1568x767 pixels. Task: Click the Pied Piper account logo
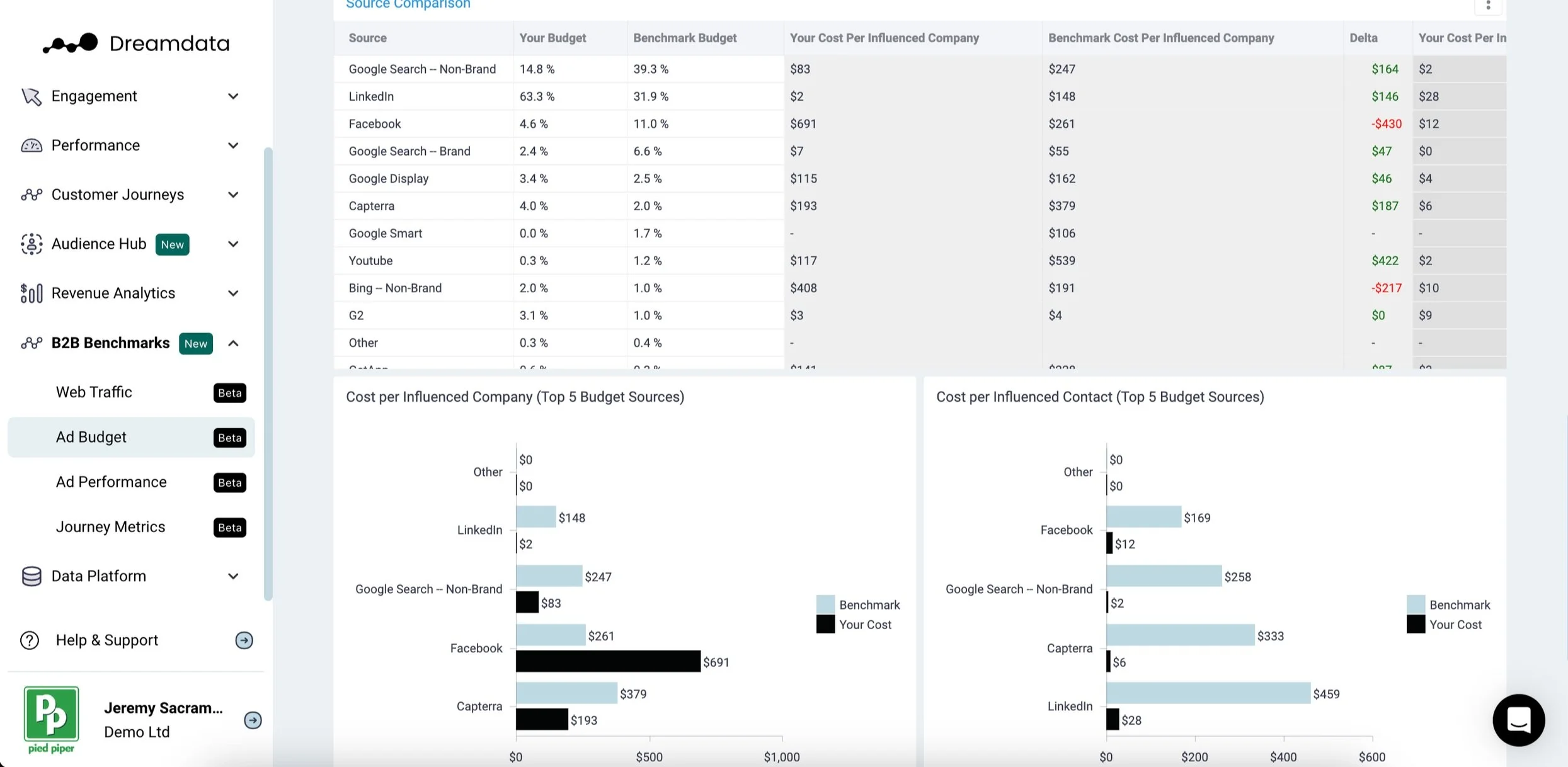click(x=51, y=720)
